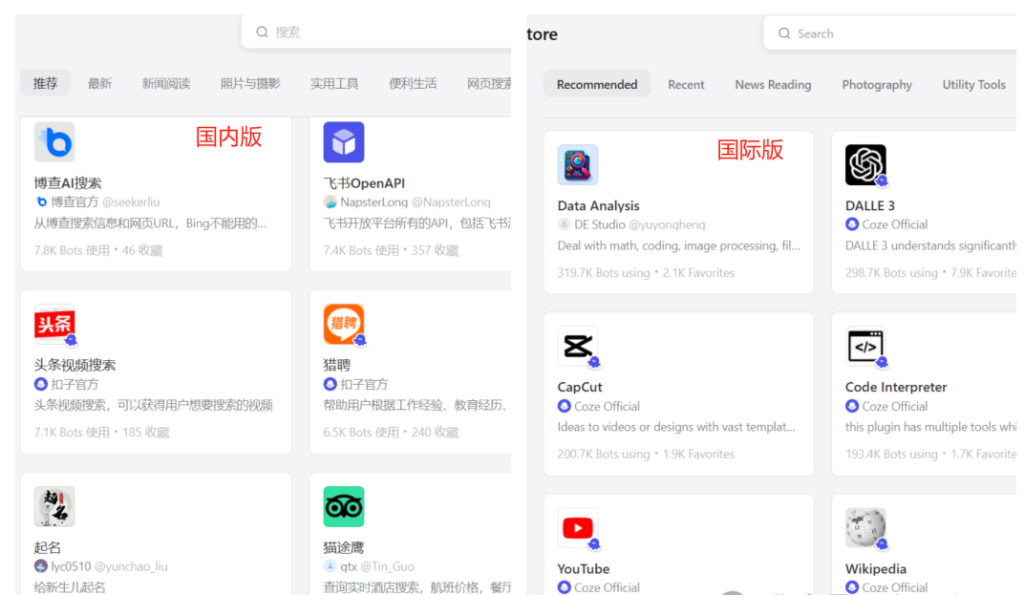The height and width of the screenshot is (595, 1024).
Task: Click 扣子官方 avatar under 猎聘
Action: [x=330, y=384]
